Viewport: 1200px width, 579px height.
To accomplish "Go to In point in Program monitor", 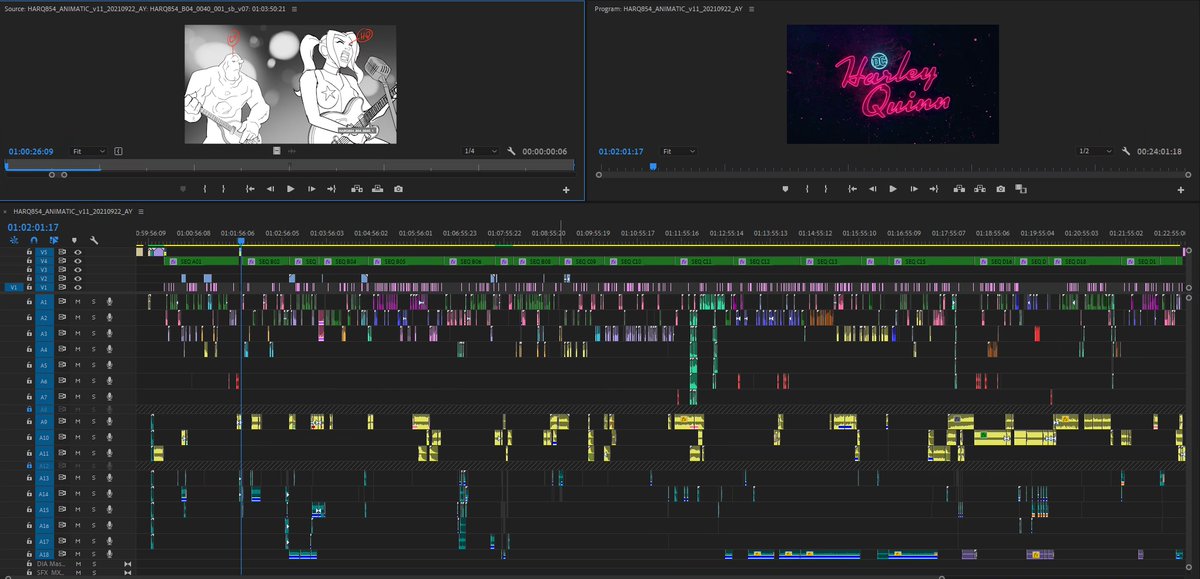I will [x=850, y=188].
